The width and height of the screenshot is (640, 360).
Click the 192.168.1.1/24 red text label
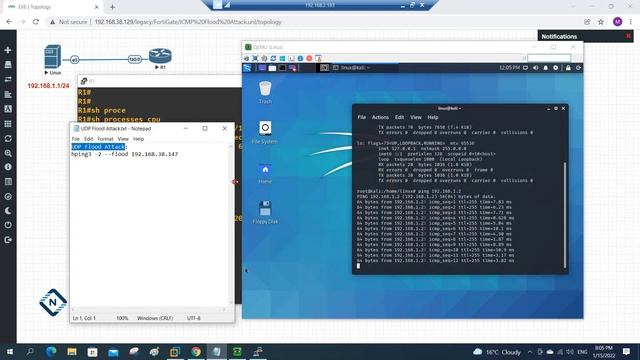tap(48, 86)
